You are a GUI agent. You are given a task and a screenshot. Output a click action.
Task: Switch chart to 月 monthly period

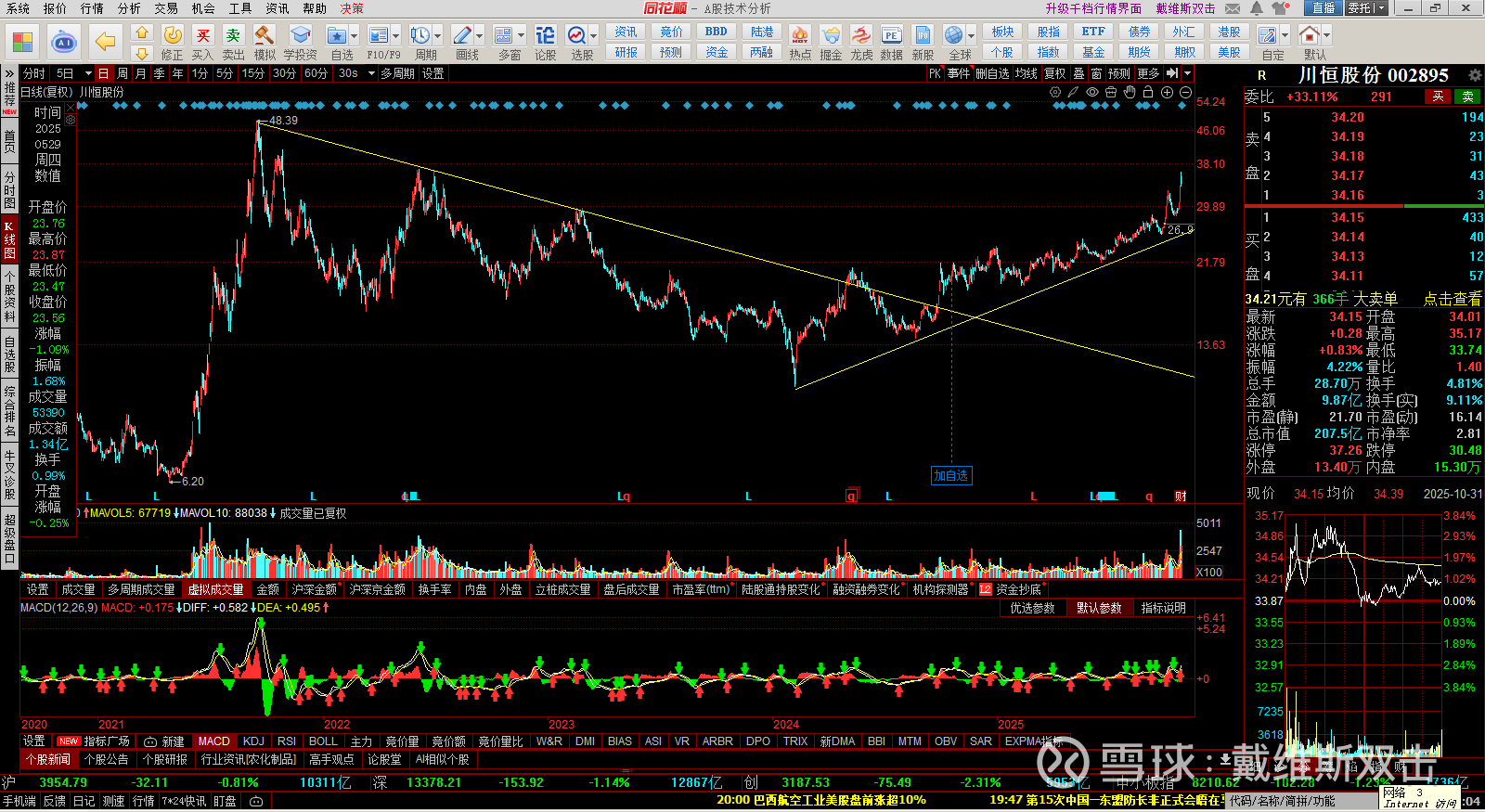pos(141,73)
